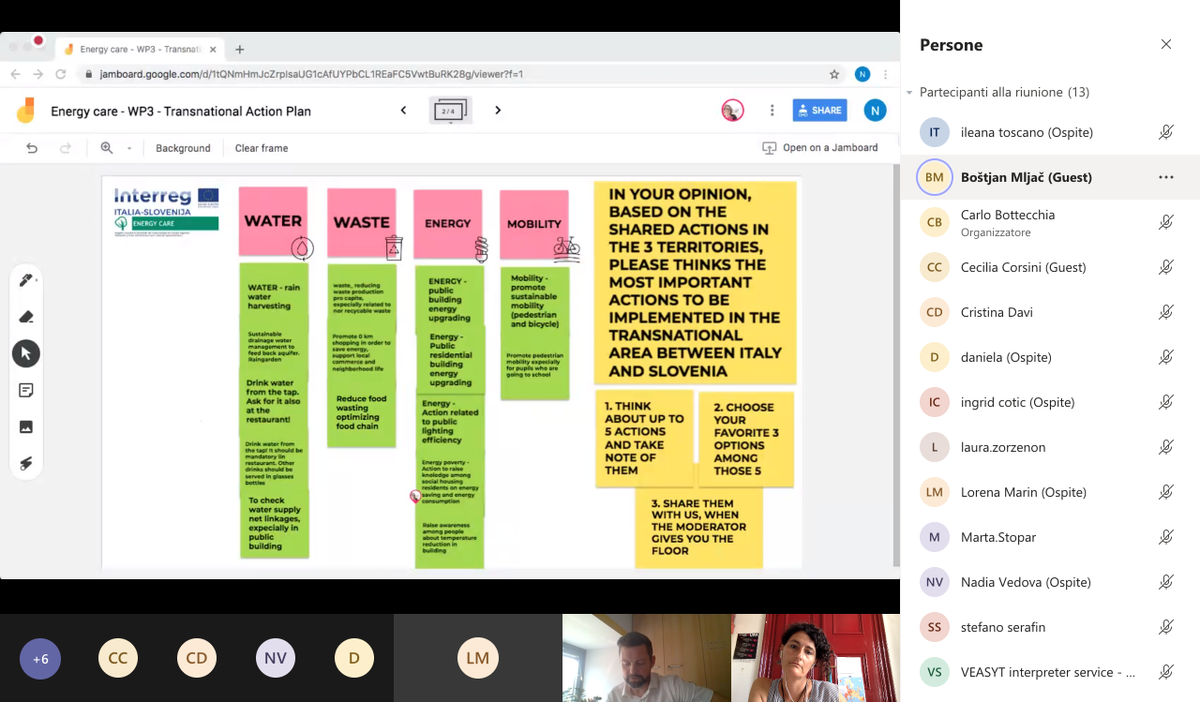Close the Persone panel
This screenshot has width=1200, height=702.
click(1166, 44)
